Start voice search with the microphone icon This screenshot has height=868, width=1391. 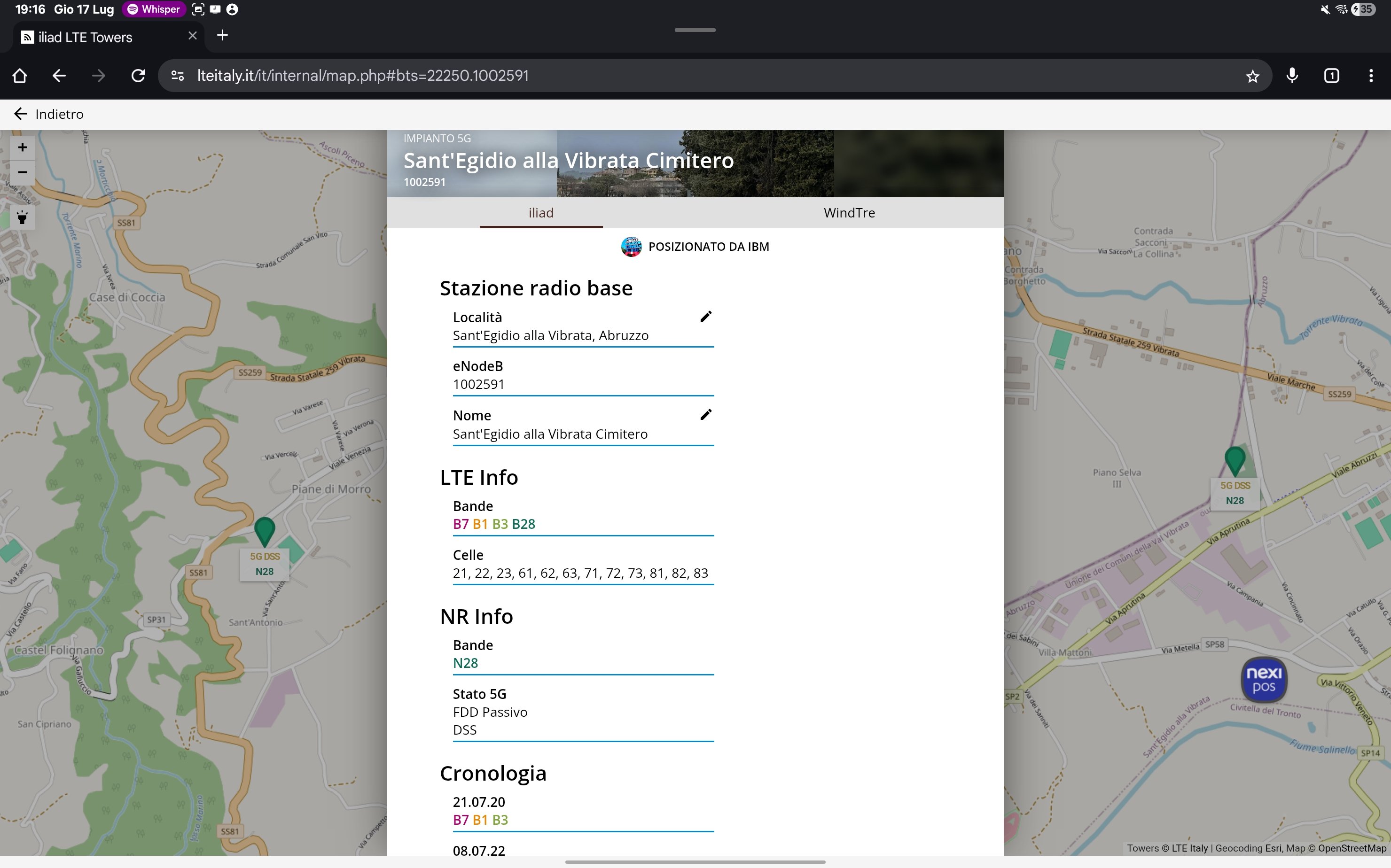(1292, 76)
